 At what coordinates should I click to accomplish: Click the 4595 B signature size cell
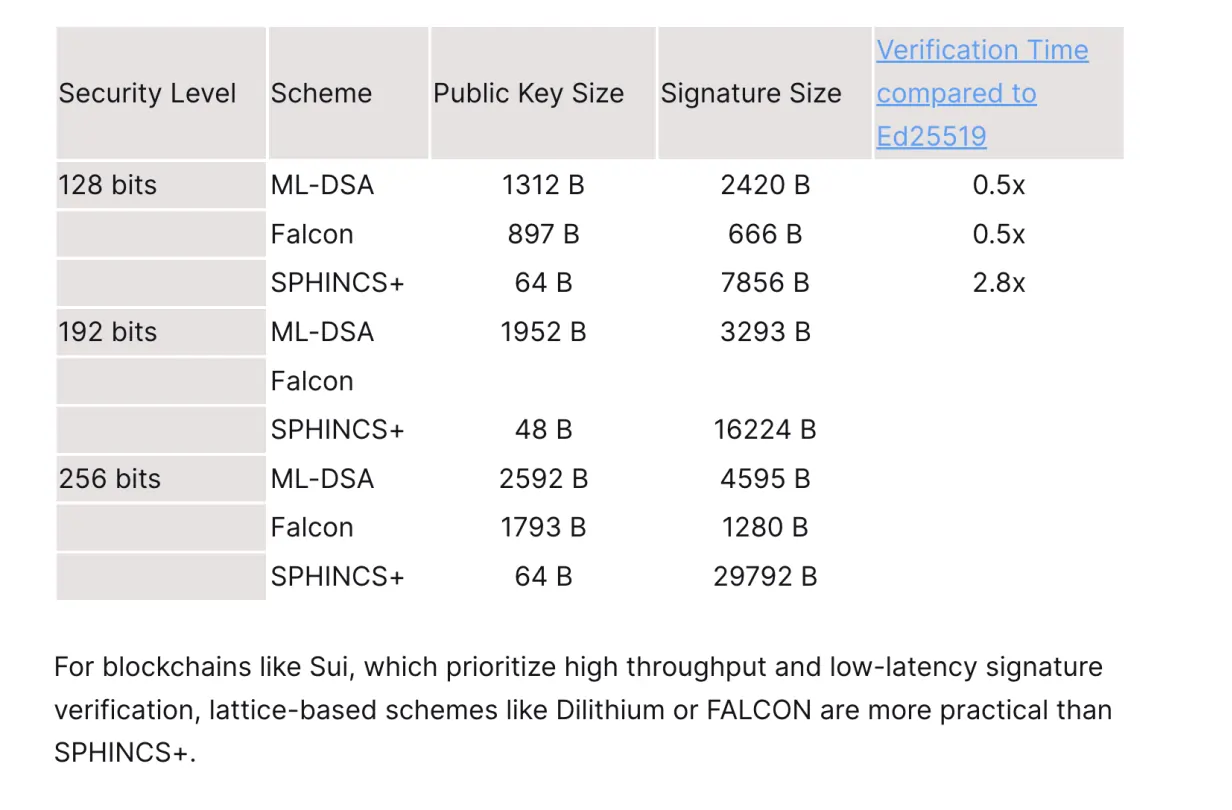[765, 479]
